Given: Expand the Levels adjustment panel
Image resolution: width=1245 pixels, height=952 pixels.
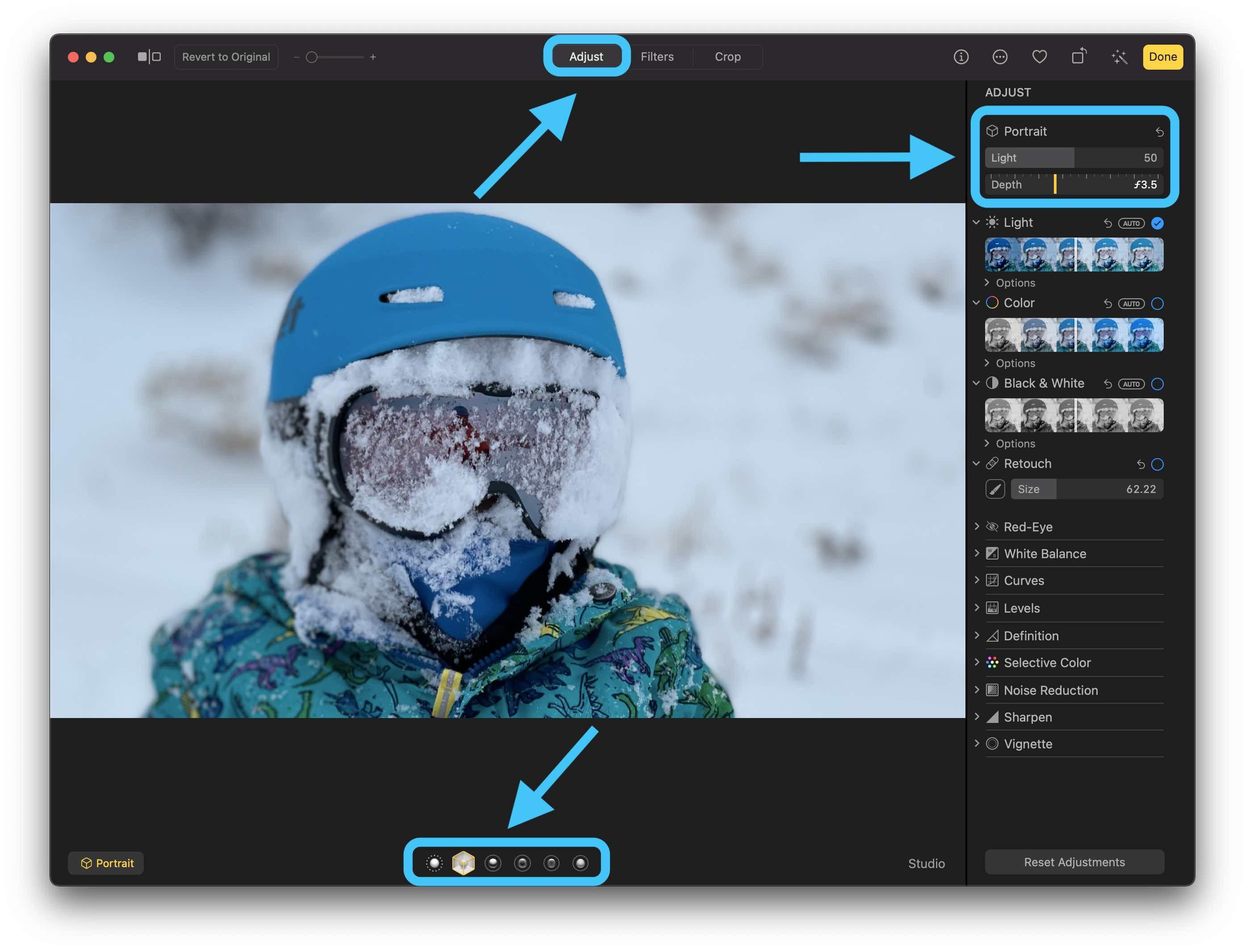Looking at the screenshot, I should pyautogui.click(x=980, y=608).
